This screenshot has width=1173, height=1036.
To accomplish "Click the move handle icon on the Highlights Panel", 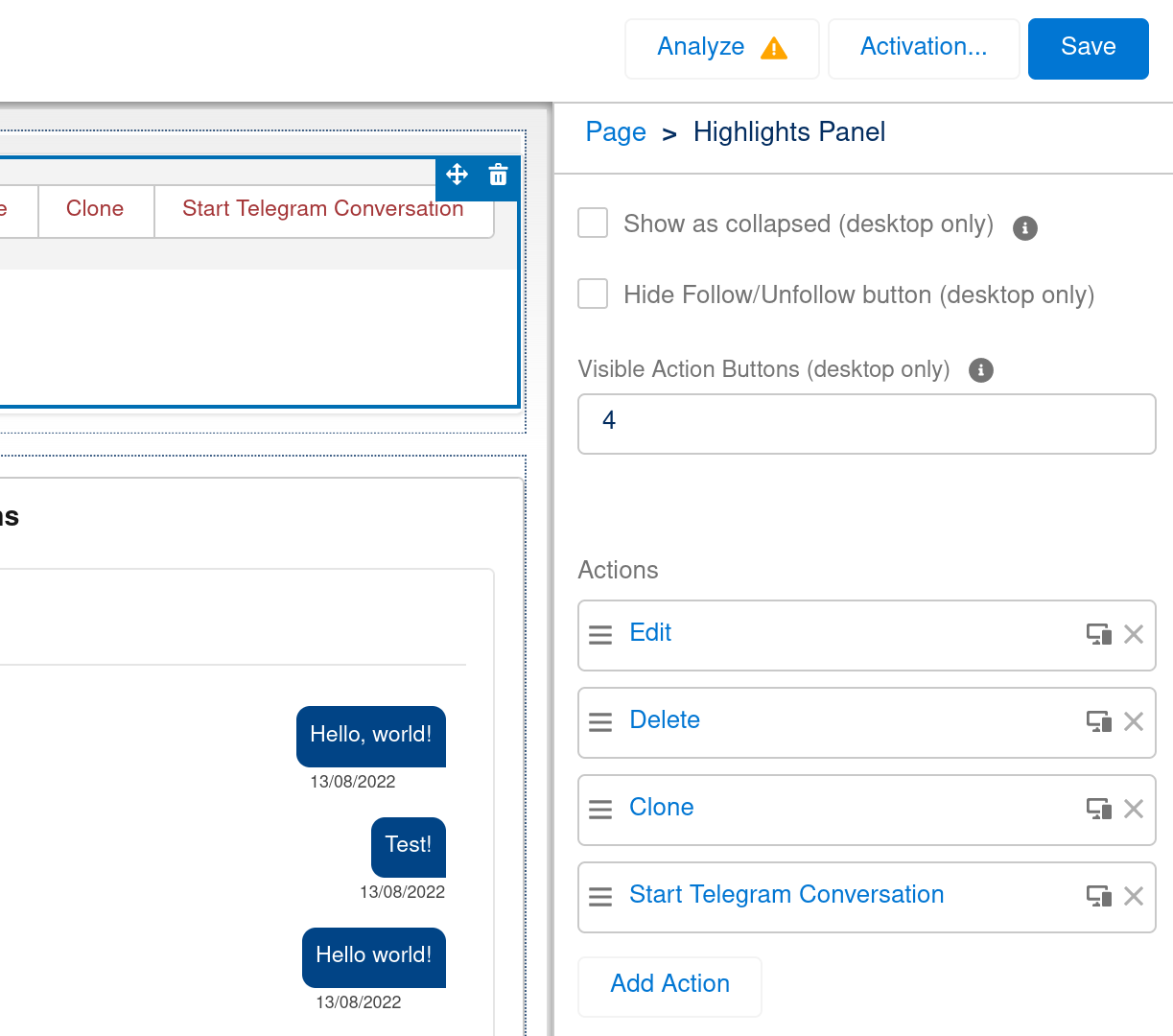I will (457, 175).
